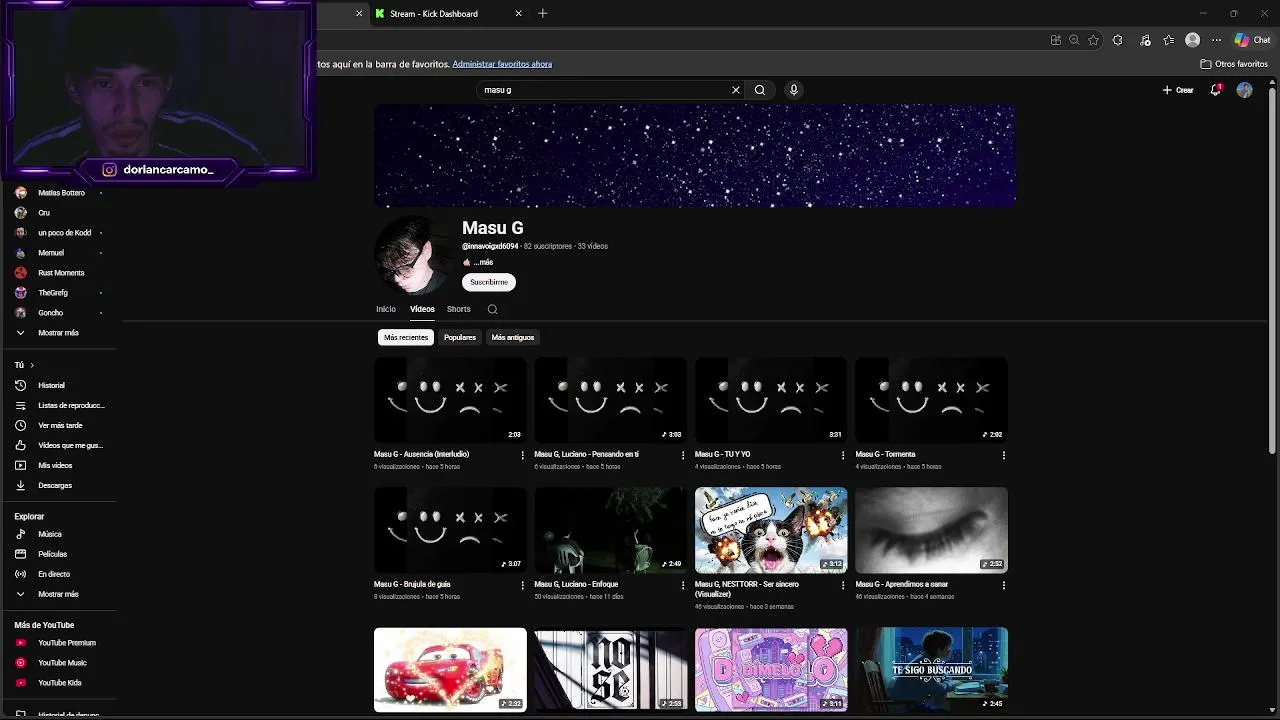Open browser profile avatar icon
This screenshot has height=720, width=1280.
[1192, 40]
